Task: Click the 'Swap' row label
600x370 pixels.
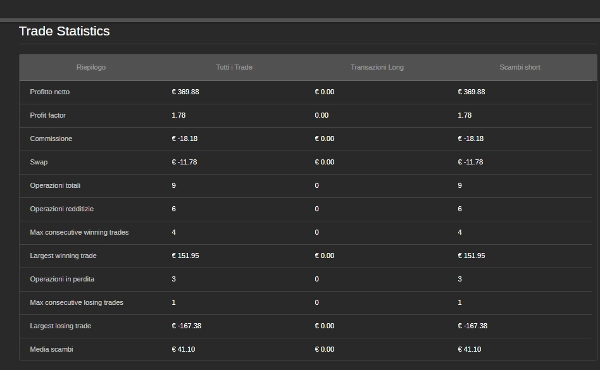Action: point(39,162)
